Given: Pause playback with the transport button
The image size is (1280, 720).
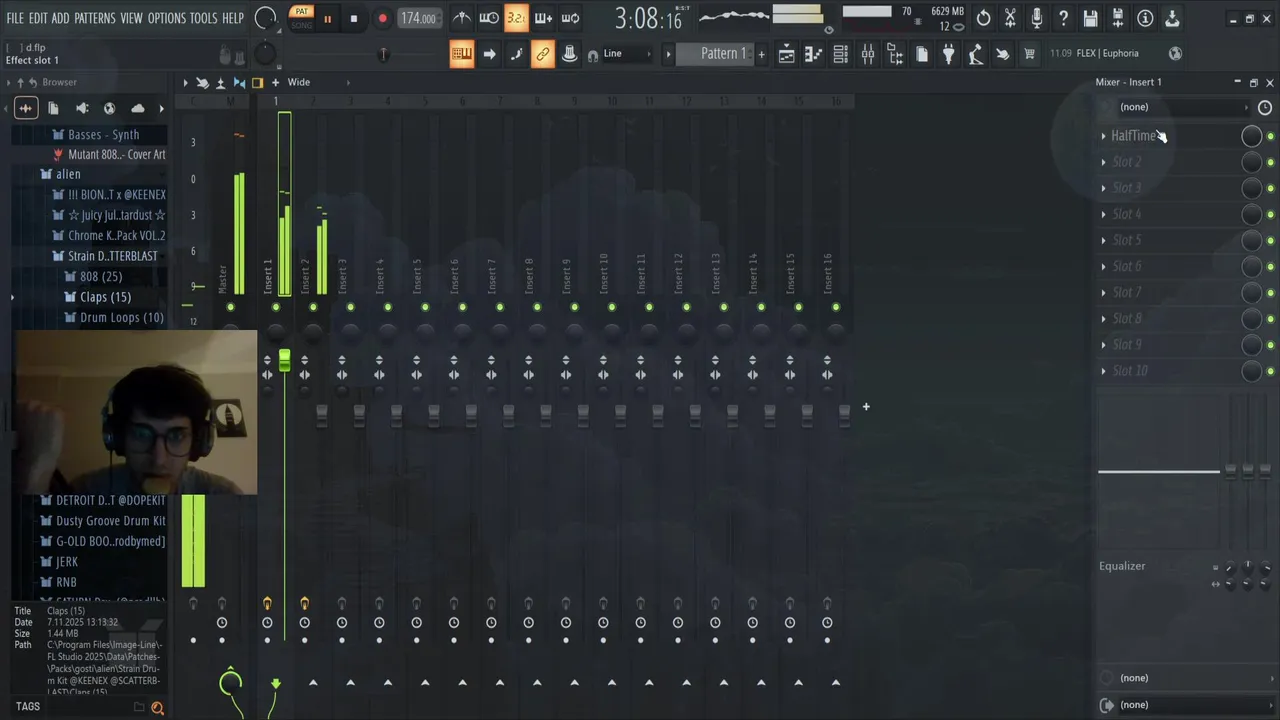Looking at the screenshot, I should [x=327, y=19].
